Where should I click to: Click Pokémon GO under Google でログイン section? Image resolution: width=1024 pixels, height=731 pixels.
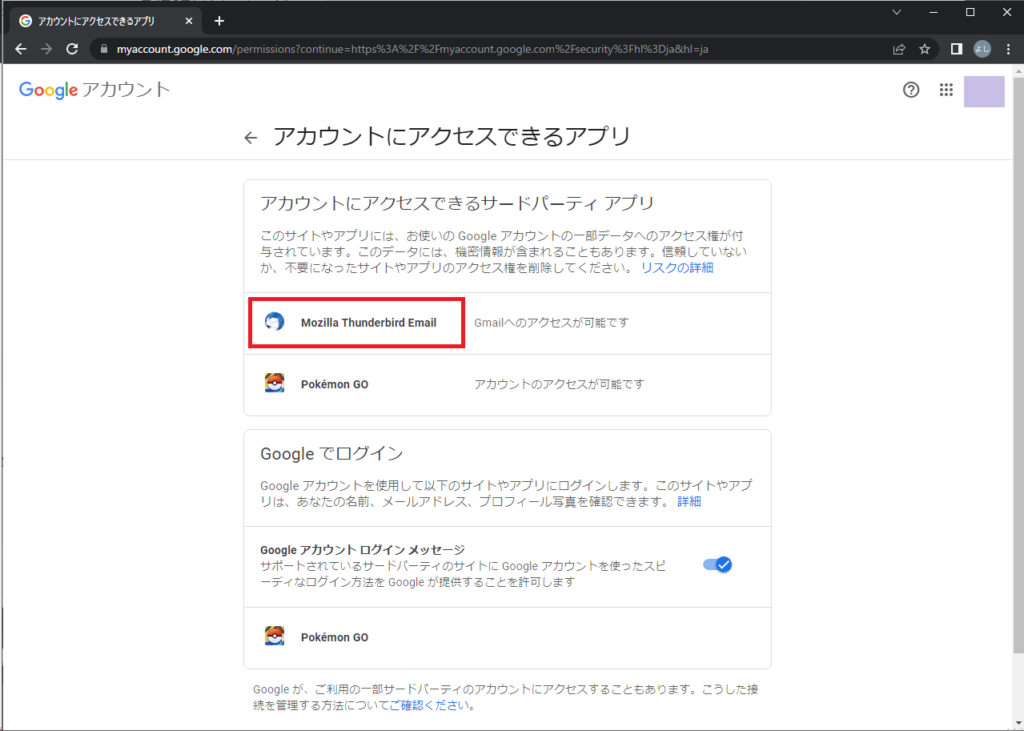click(333, 637)
